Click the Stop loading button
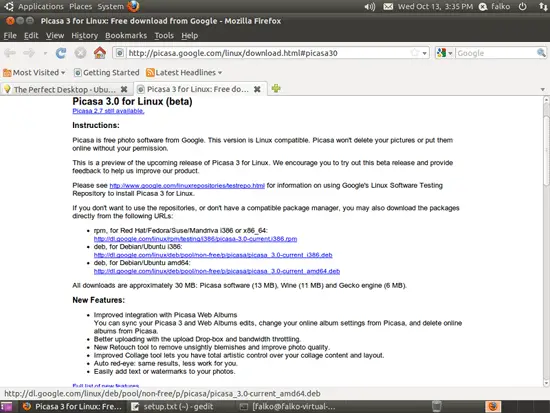The width and height of the screenshot is (550, 413). click(80, 53)
